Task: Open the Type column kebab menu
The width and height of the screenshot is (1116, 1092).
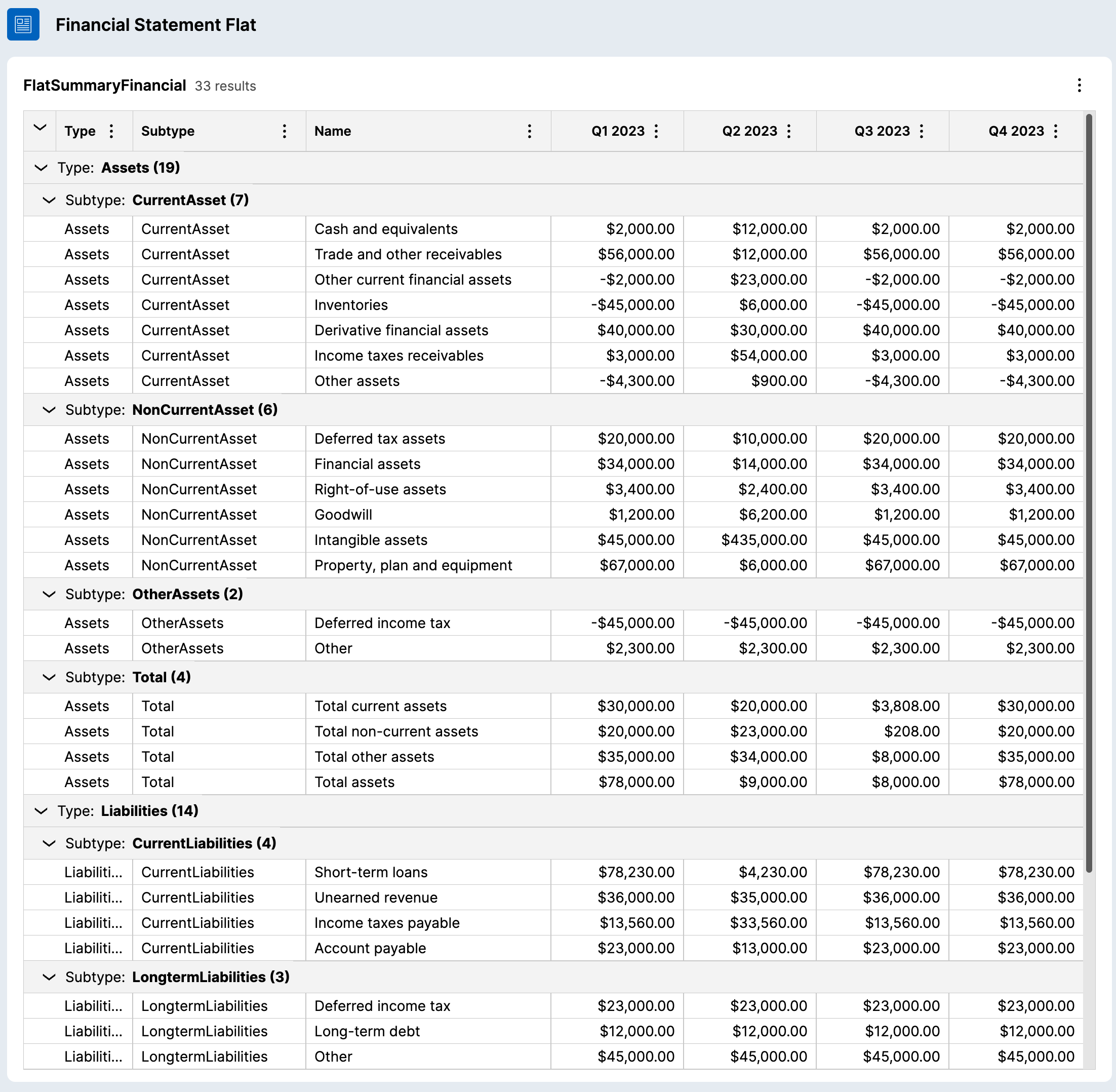Action: pyautogui.click(x=111, y=131)
